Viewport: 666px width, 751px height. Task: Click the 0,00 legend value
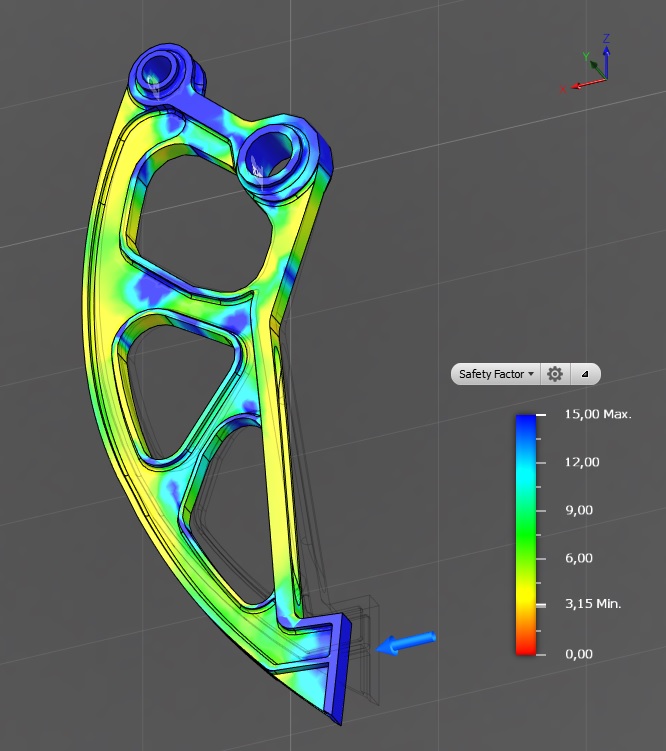pyautogui.click(x=579, y=654)
